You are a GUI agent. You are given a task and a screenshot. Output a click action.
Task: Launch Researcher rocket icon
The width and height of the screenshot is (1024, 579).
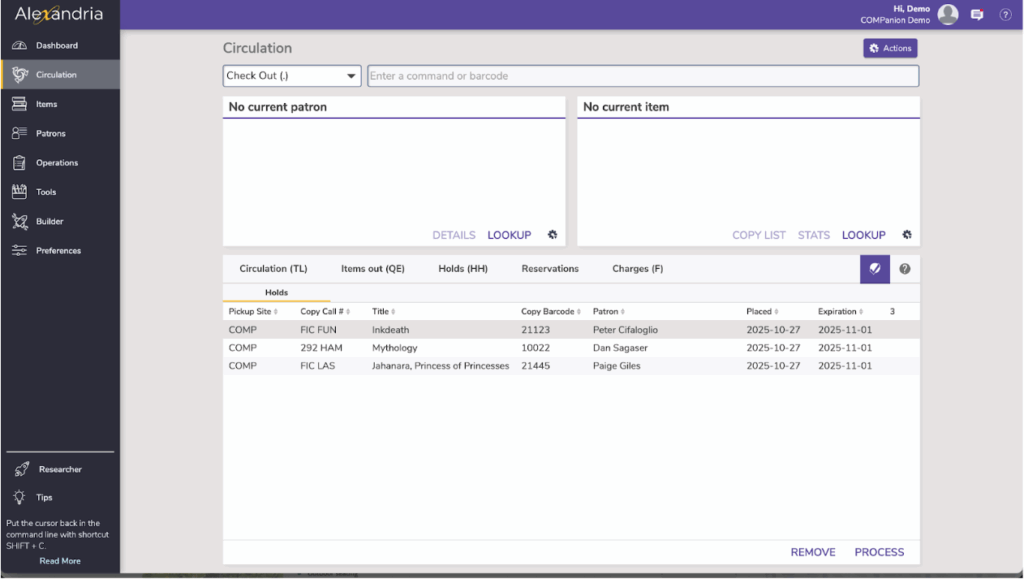pyautogui.click(x=21, y=469)
